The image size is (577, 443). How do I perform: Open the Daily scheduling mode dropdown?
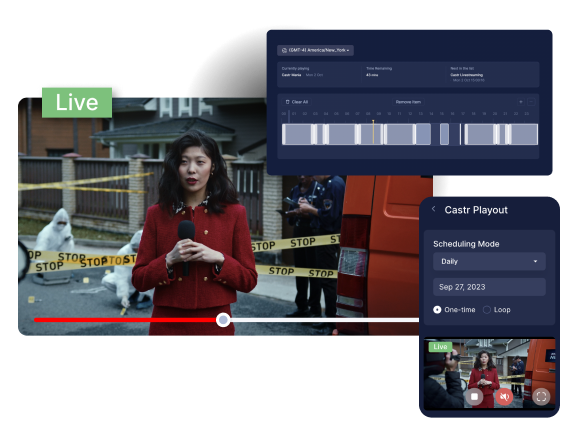(x=489, y=262)
